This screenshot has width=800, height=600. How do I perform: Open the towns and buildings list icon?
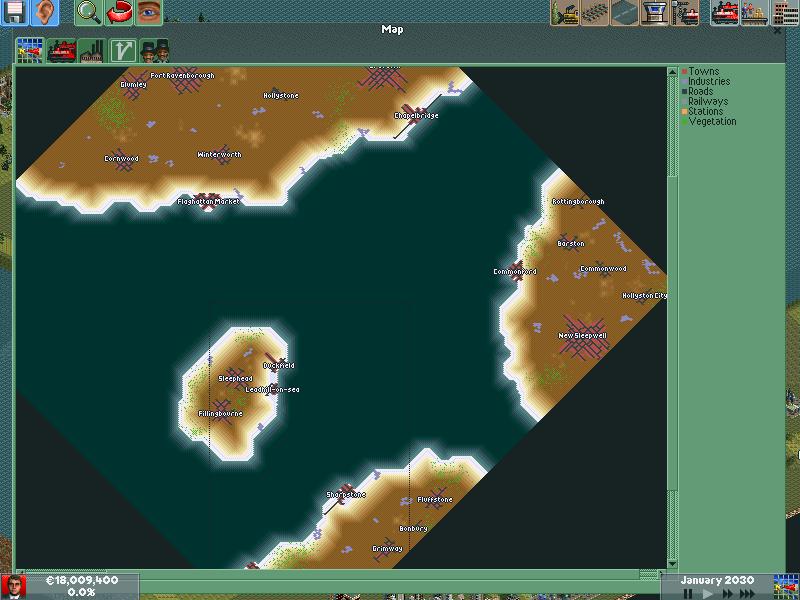point(785,12)
